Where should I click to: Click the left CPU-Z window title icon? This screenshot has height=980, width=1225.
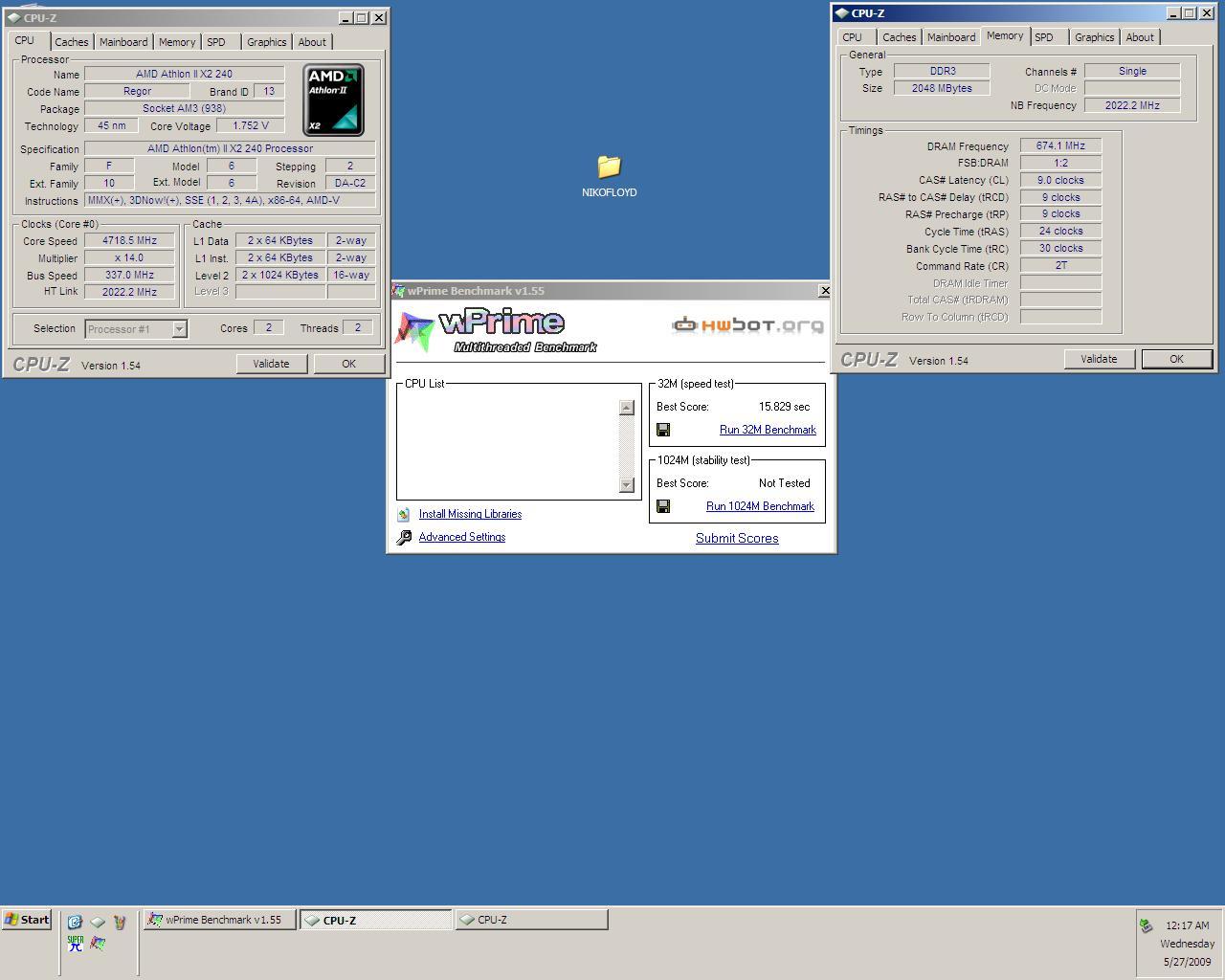[12, 17]
